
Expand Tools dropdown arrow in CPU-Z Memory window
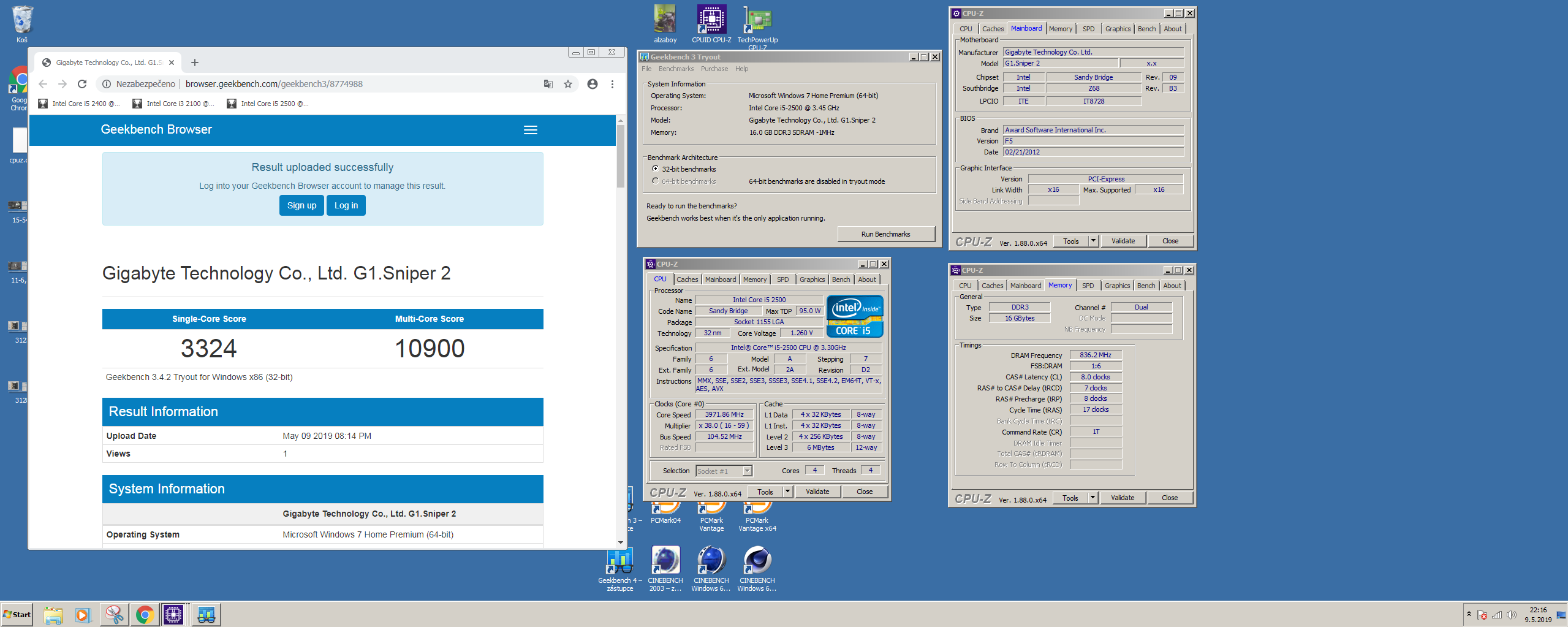point(1093,498)
